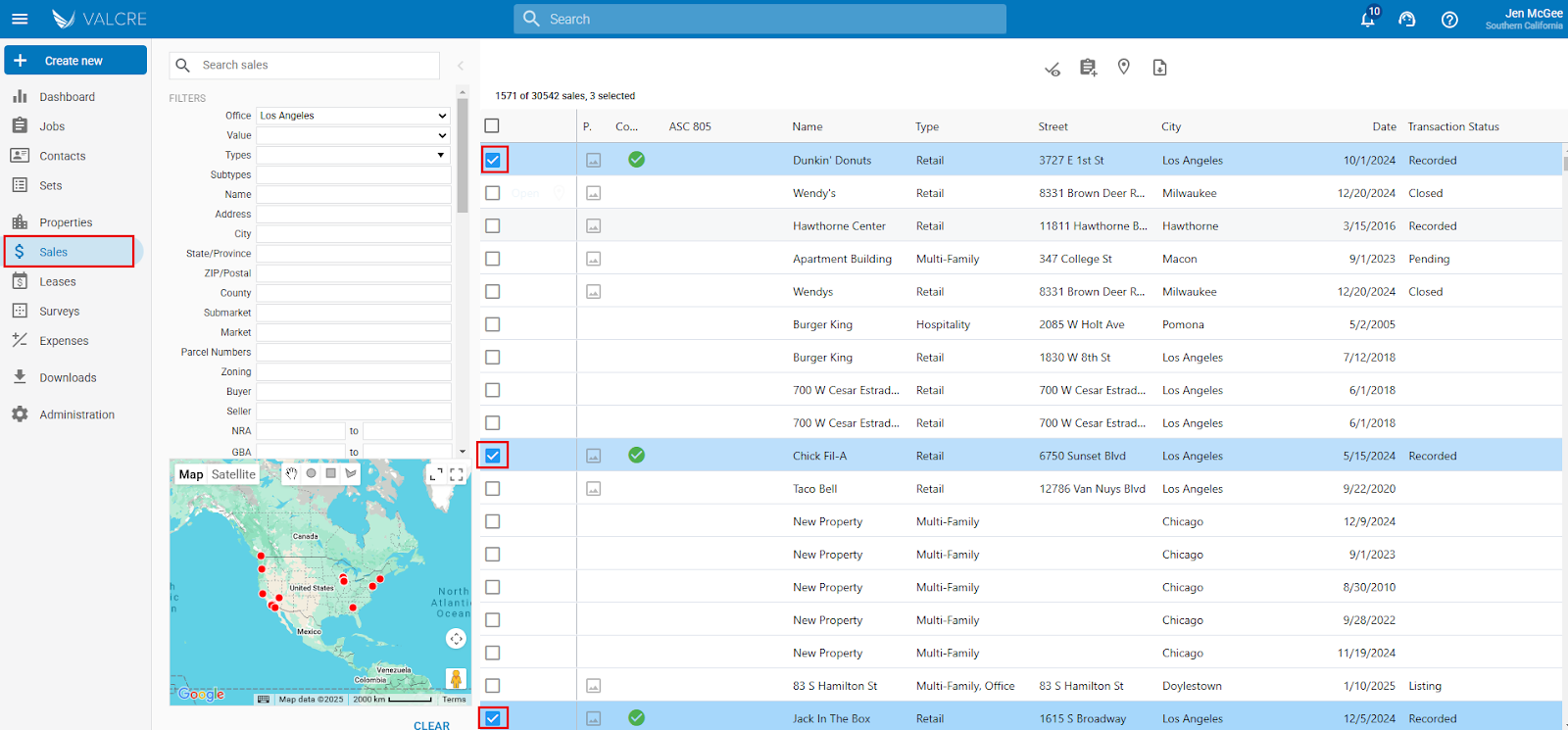Image resolution: width=1568 pixels, height=730 pixels.
Task: Open Surveys in the sidebar
Action: coord(59,311)
